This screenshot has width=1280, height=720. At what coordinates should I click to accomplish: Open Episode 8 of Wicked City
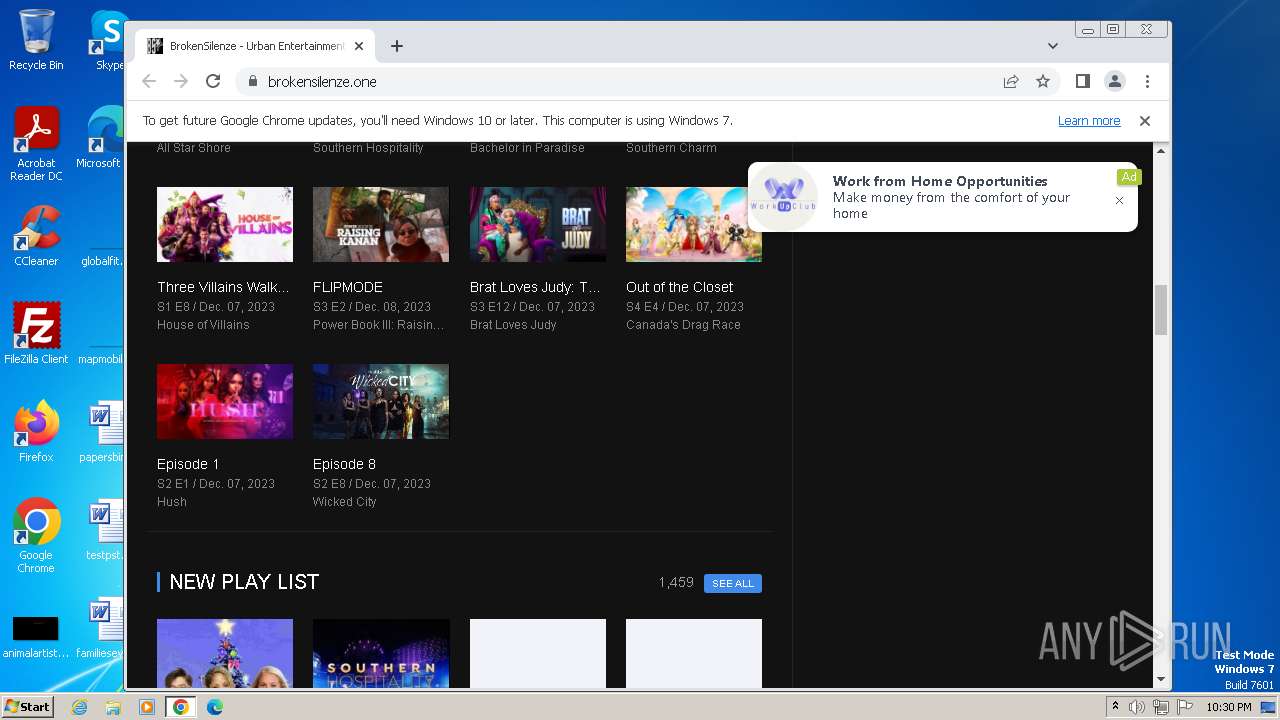pos(344,464)
